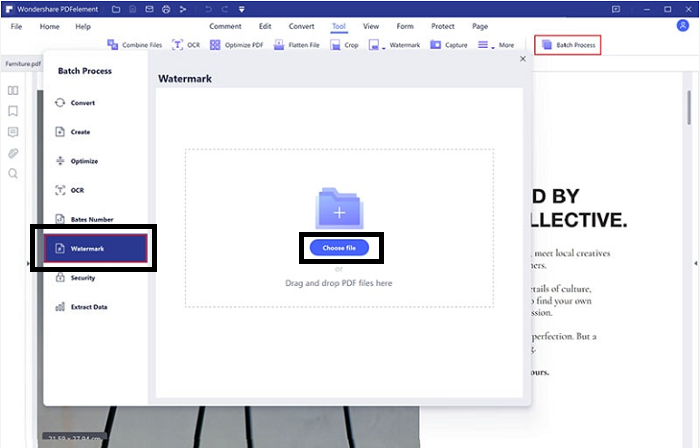The width and height of the screenshot is (700, 448).
Task: Select Convert in Batch Process list
Action: click(96, 103)
